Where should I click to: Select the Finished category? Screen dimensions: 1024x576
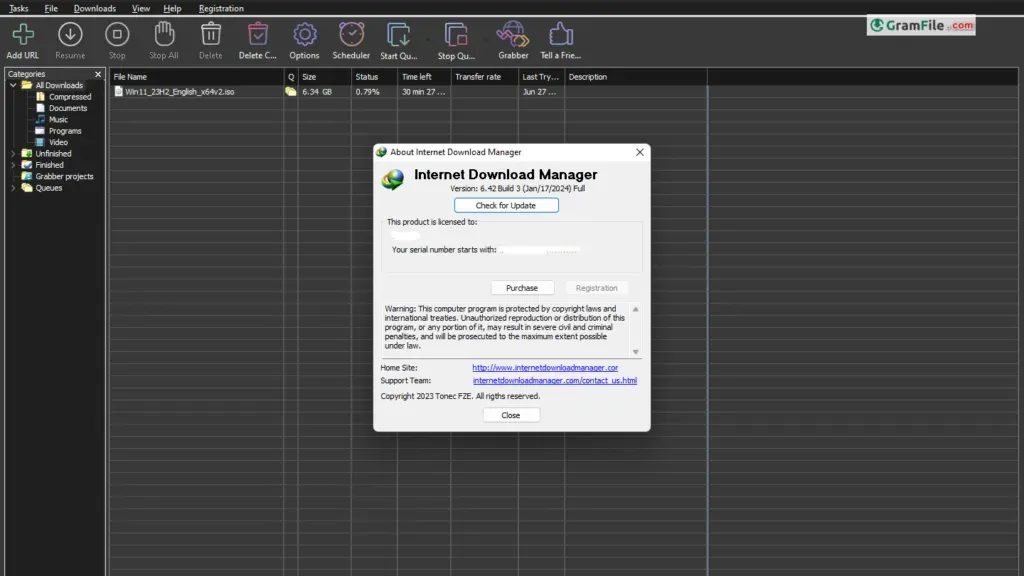pos(49,165)
